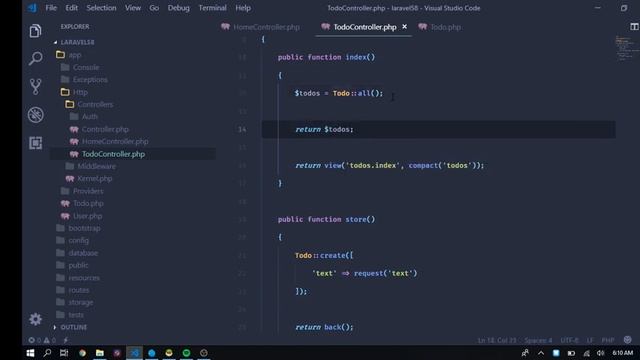Image resolution: width=640 pixels, height=360 pixels.
Task: Click the feedback smiley in status bar
Action: (628, 340)
